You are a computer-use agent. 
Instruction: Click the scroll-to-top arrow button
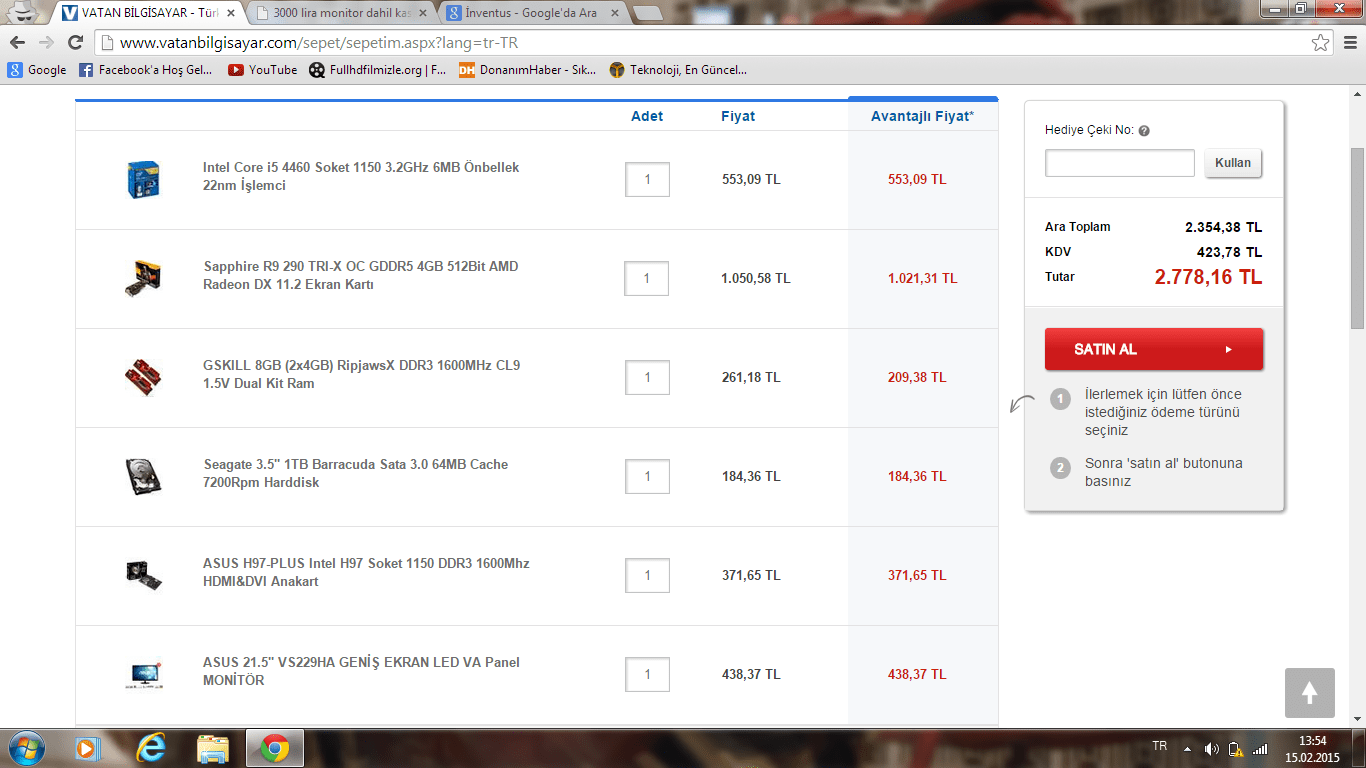[1310, 692]
